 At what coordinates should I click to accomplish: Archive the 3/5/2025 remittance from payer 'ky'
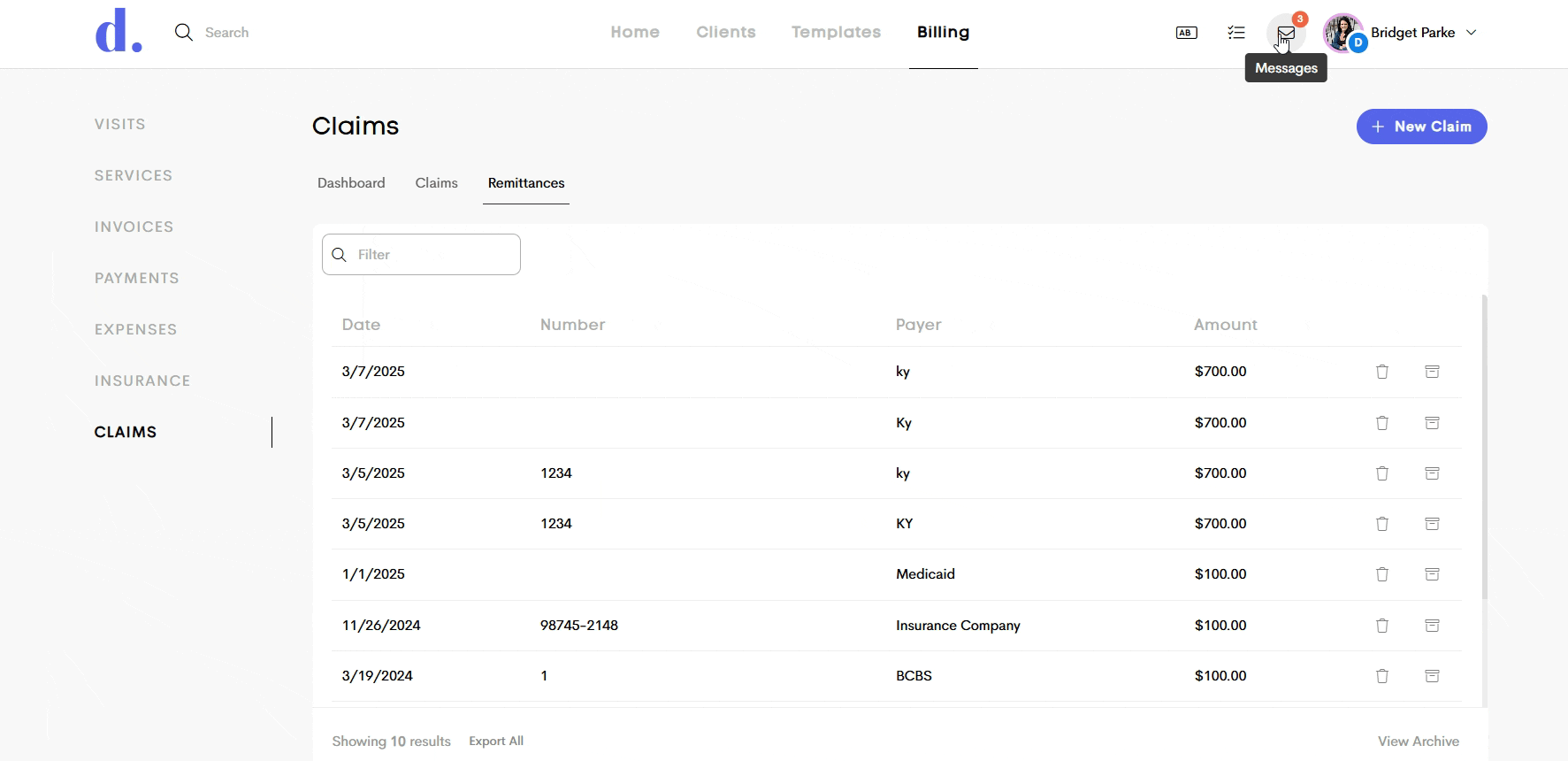[x=1433, y=473]
